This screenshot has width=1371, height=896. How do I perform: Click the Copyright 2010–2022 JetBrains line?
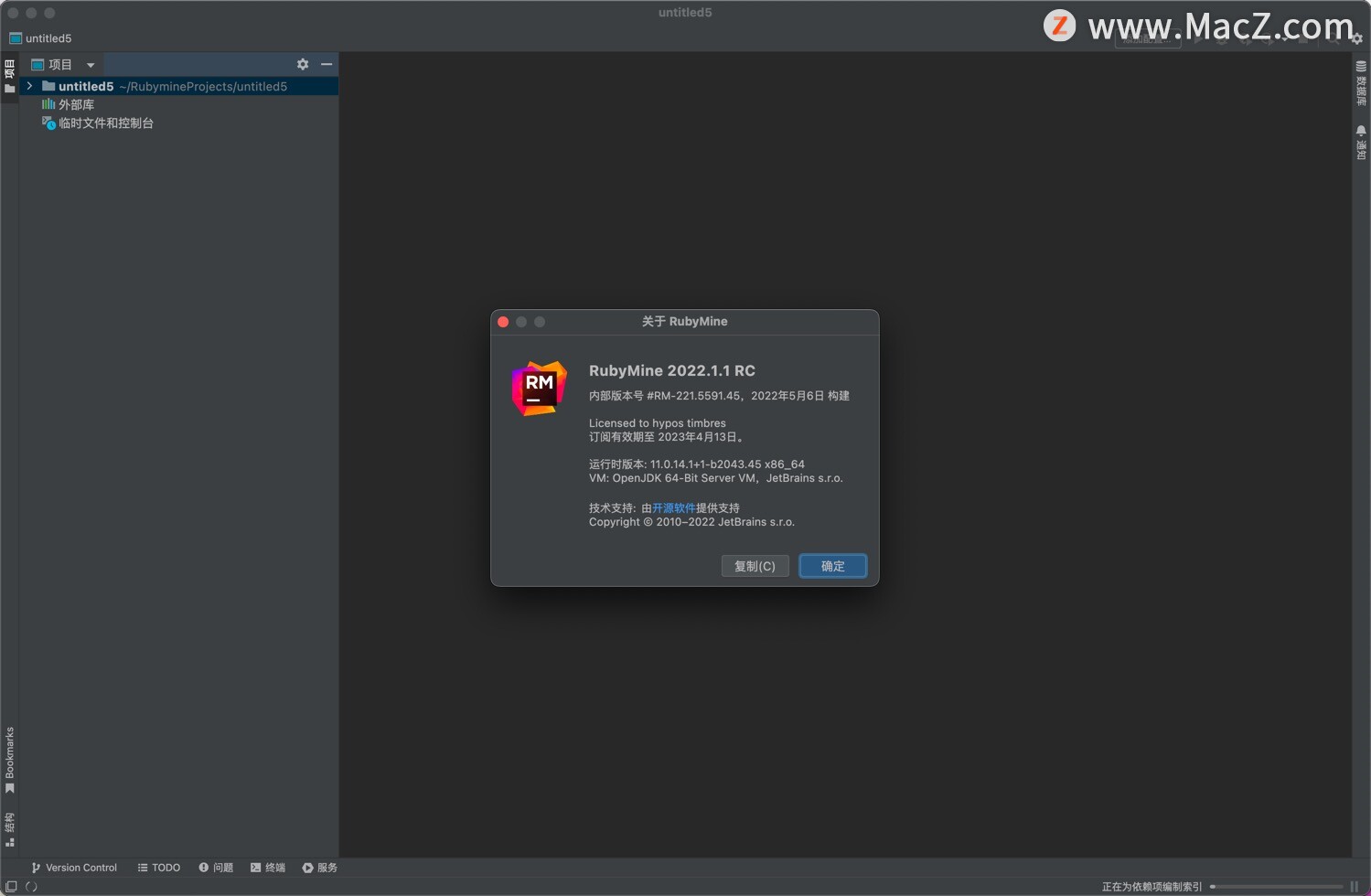[692, 522]
